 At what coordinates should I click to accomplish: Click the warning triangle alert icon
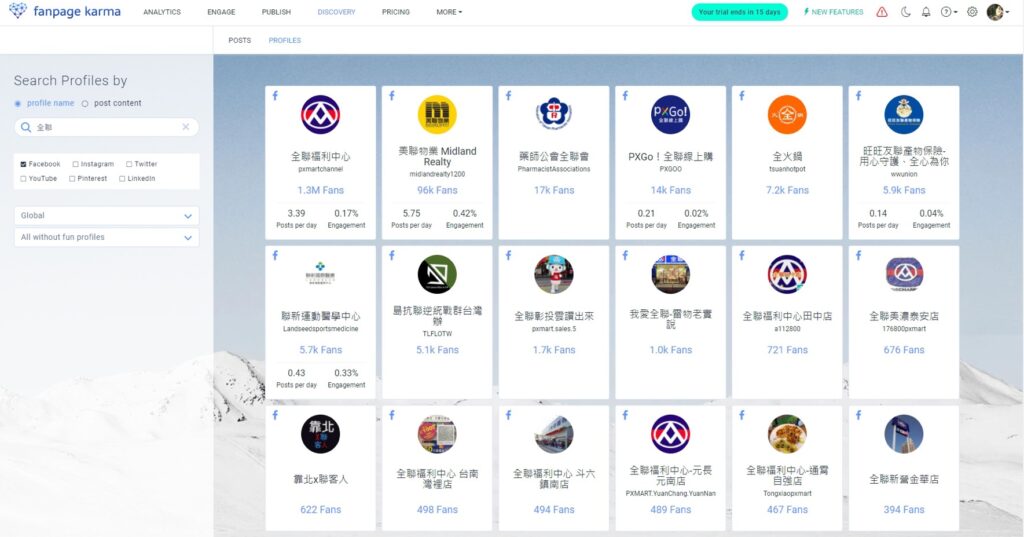pos(881,12)
